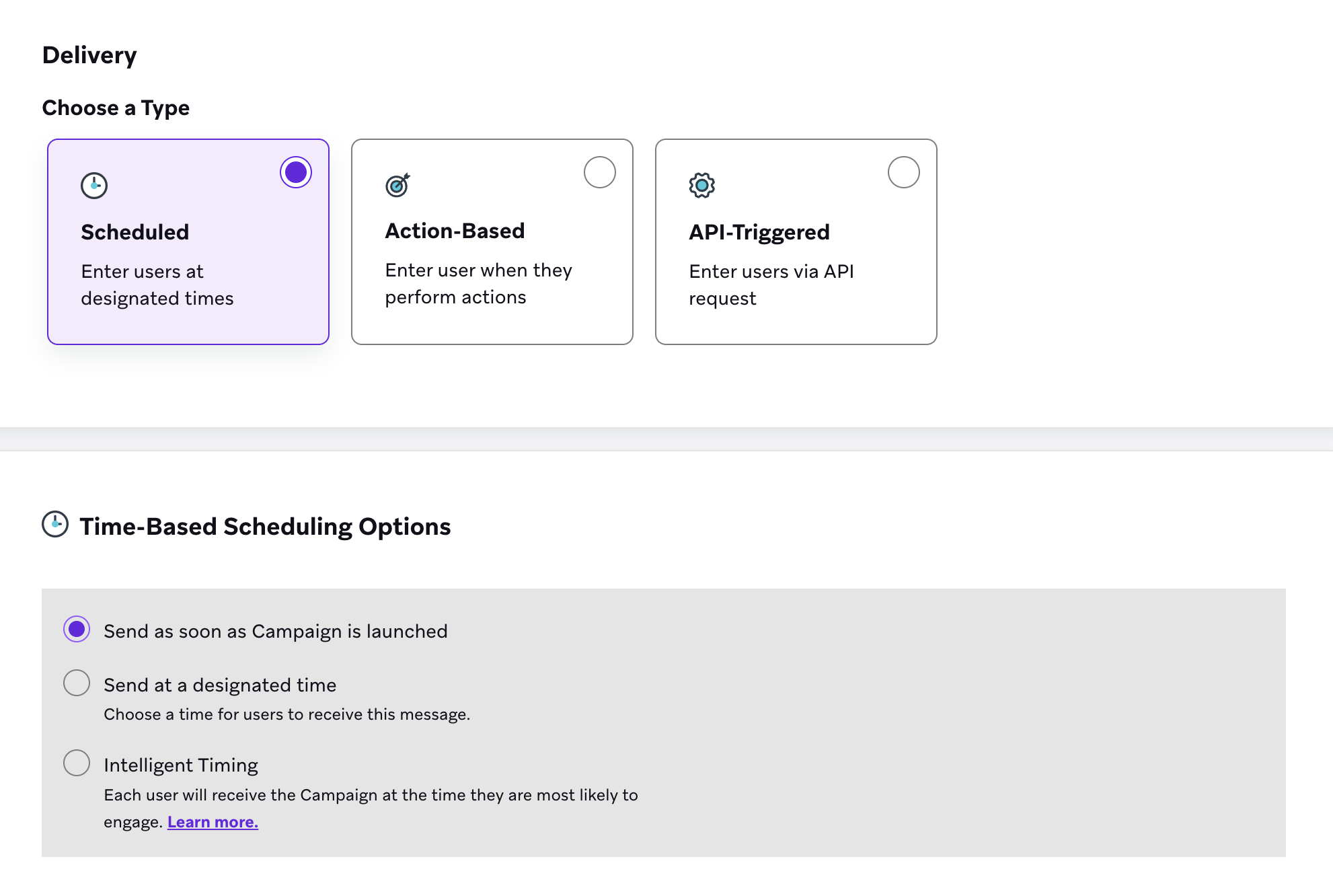Click the clock icon in Scheduled card
The height and width of the screenshot is (896, 1333).
[94, 186]
